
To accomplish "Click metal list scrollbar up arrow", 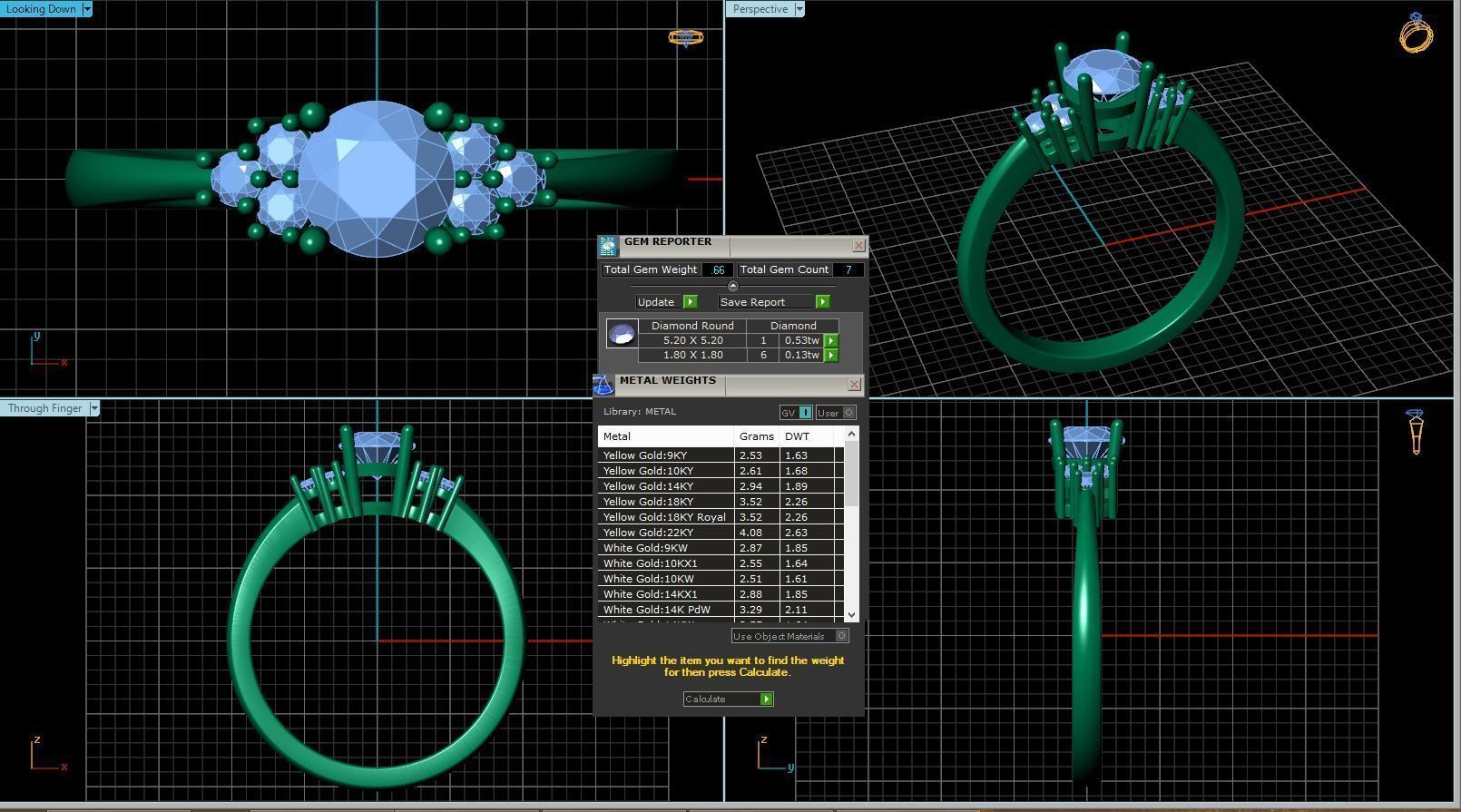I will tap(851, 435).
